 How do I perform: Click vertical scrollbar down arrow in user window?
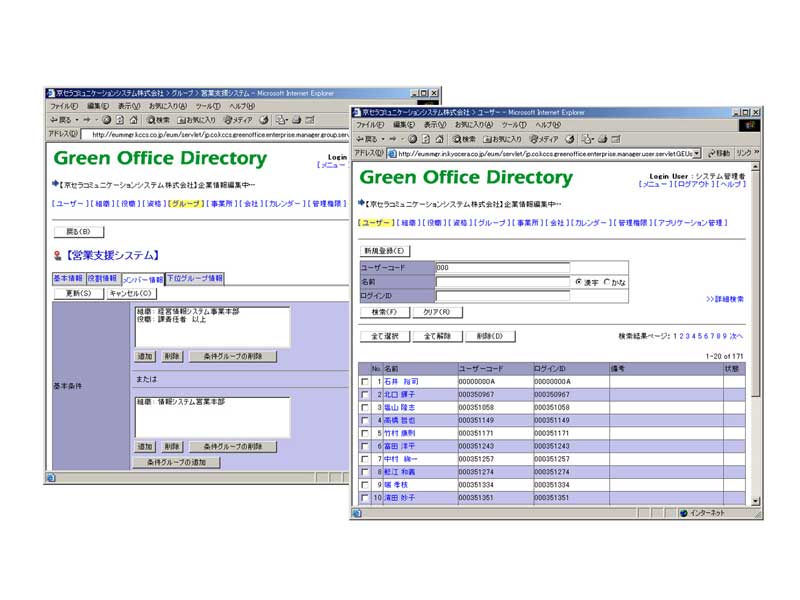(756, 502)
